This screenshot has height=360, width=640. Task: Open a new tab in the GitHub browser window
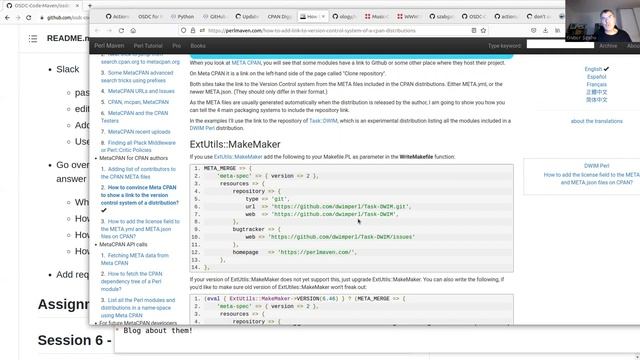click(90, 6)
